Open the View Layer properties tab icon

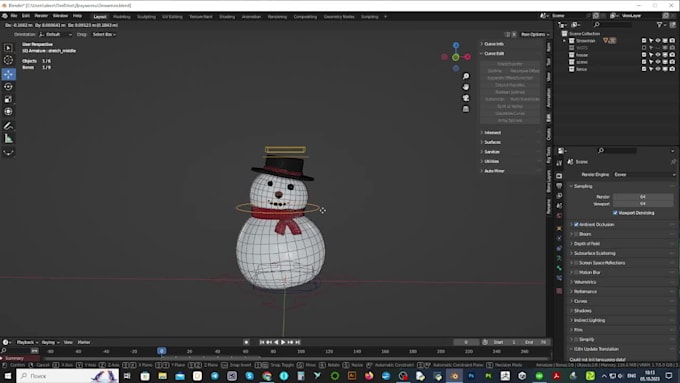click(559, 196)
